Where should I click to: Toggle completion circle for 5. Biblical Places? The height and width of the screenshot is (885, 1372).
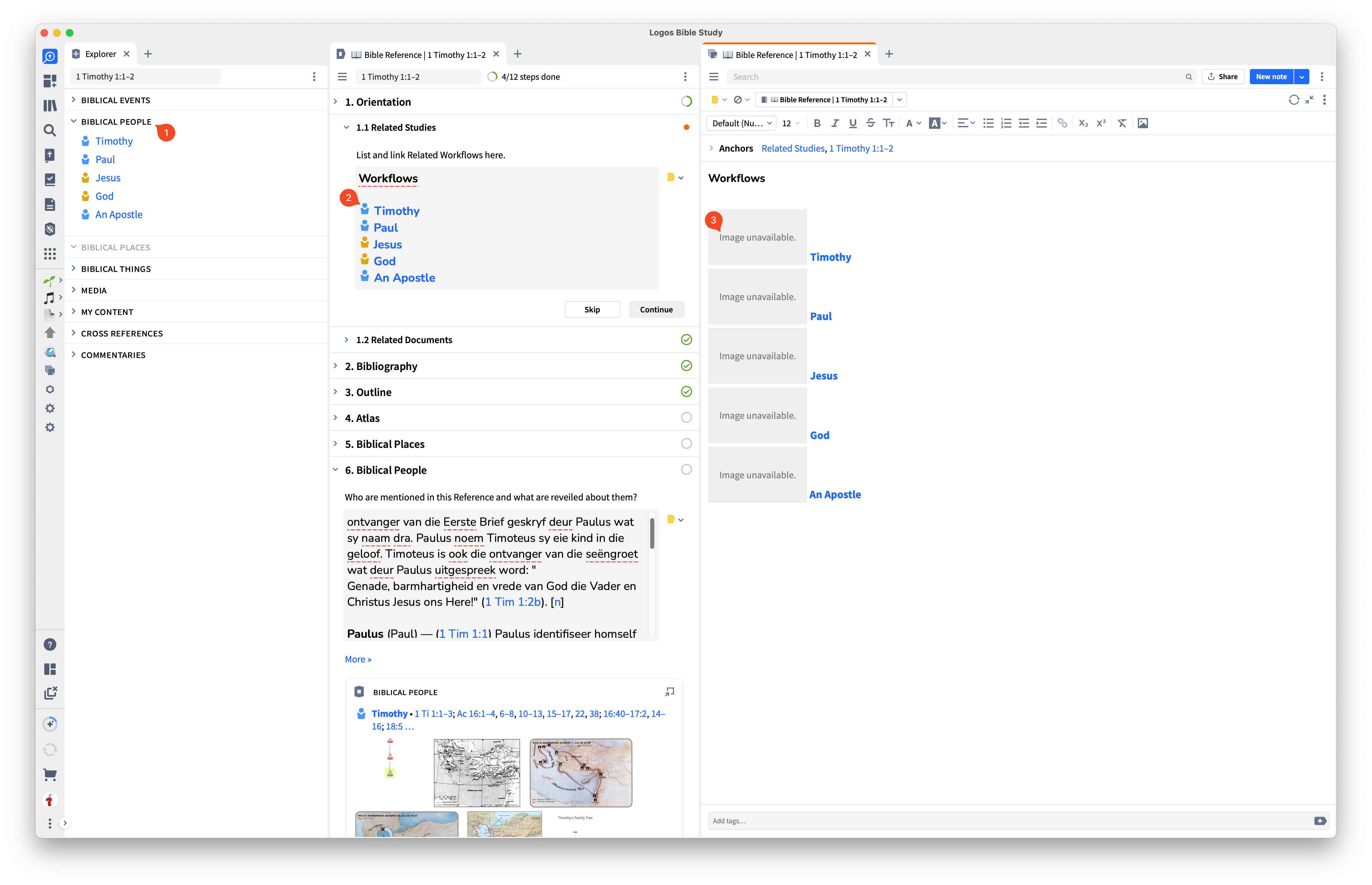(686, 444)
